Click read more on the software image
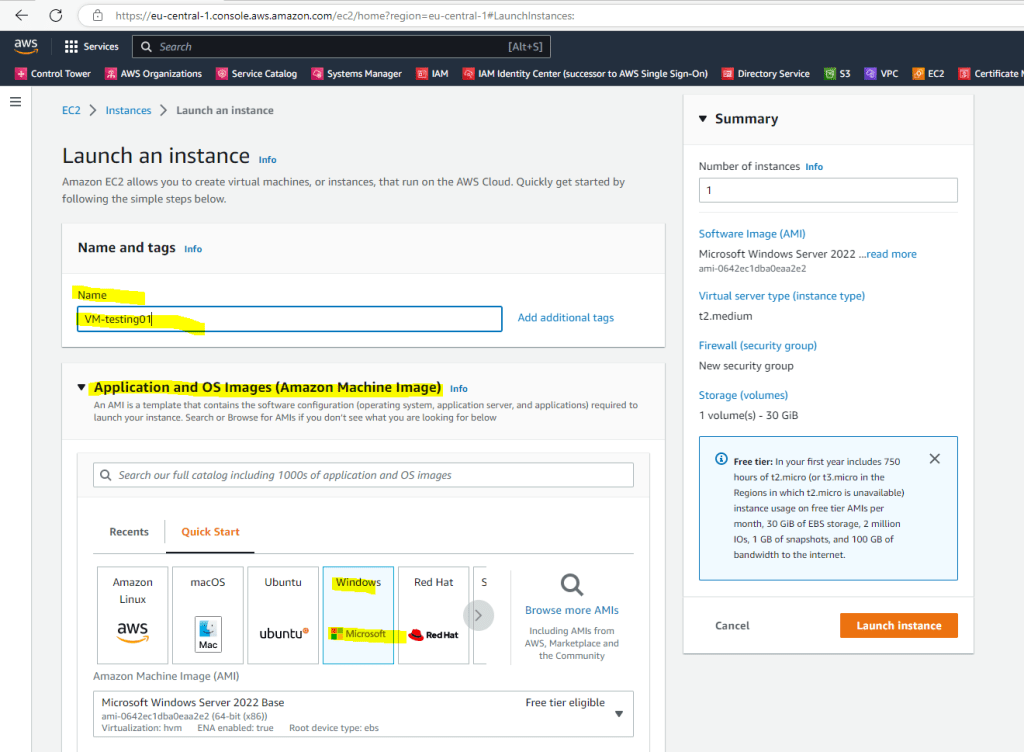Viewport: 1024px width, 752px height. (x=891, y=254)
